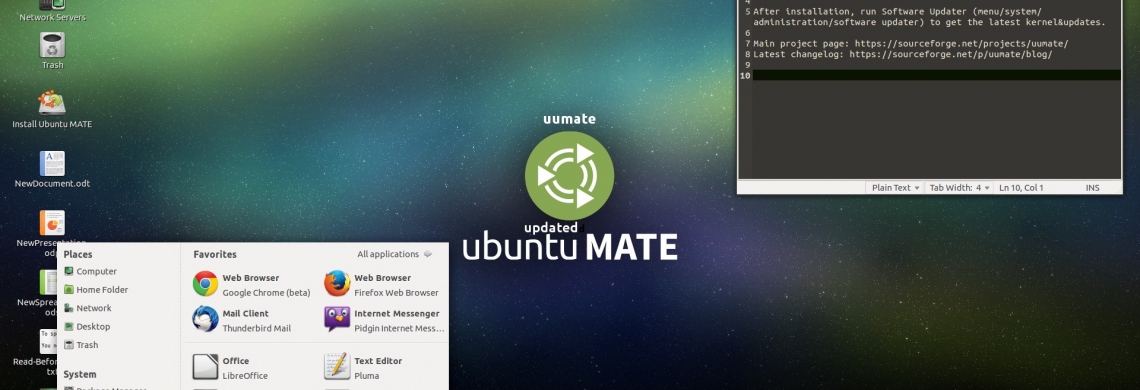Click the sourceforge.net/projects/uumate/ URL on line 7
The width and height of the screenshot is (1140, 390).
pos(961,44)
